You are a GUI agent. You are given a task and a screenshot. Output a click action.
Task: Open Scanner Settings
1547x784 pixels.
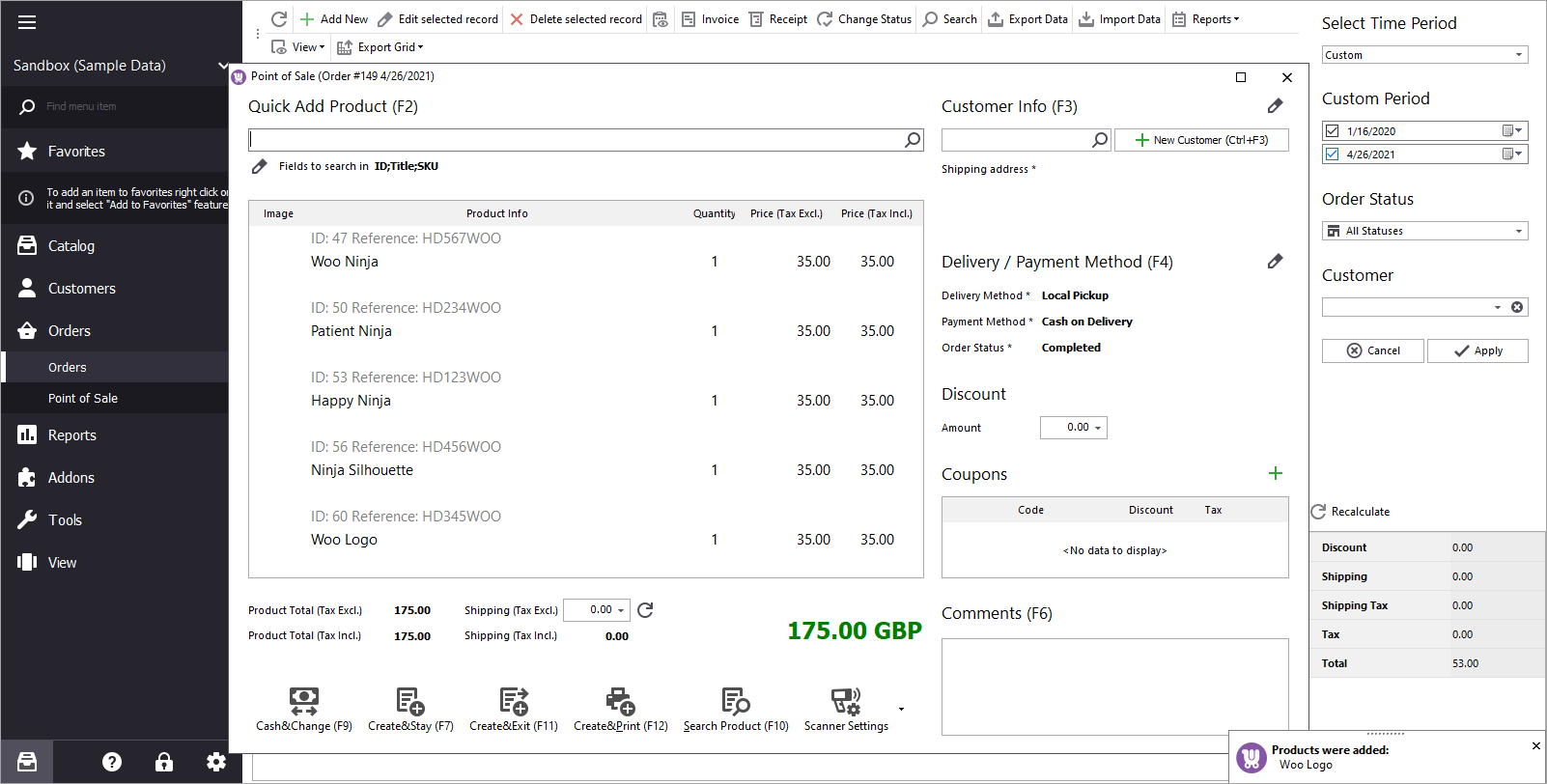coord(846,702)
